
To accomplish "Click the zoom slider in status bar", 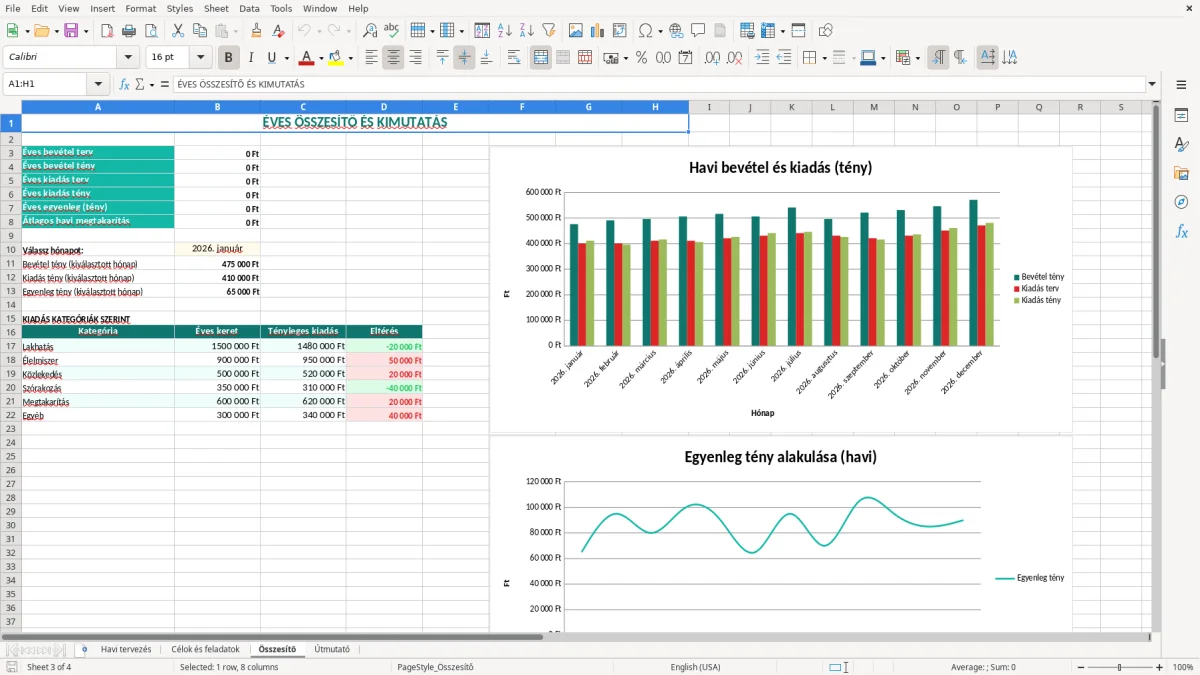I will click(1119, 667).
